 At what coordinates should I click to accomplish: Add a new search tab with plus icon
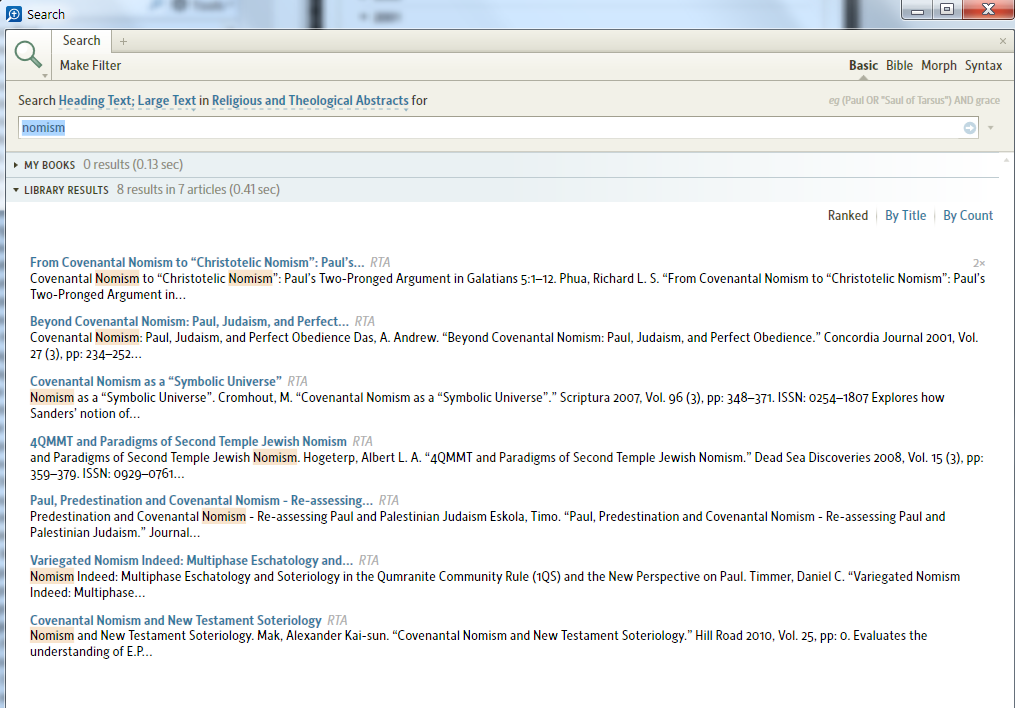click(123, 41)
